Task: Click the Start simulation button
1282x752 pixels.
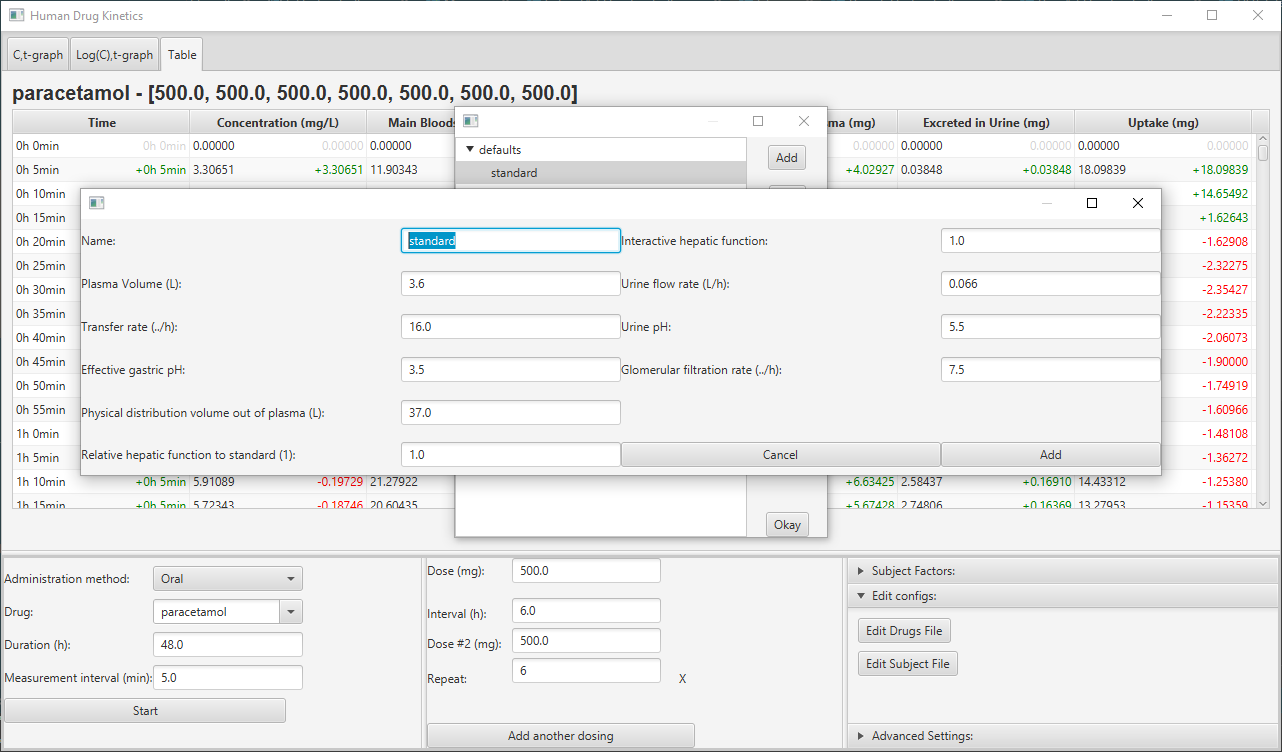Action: coord(145,711)
